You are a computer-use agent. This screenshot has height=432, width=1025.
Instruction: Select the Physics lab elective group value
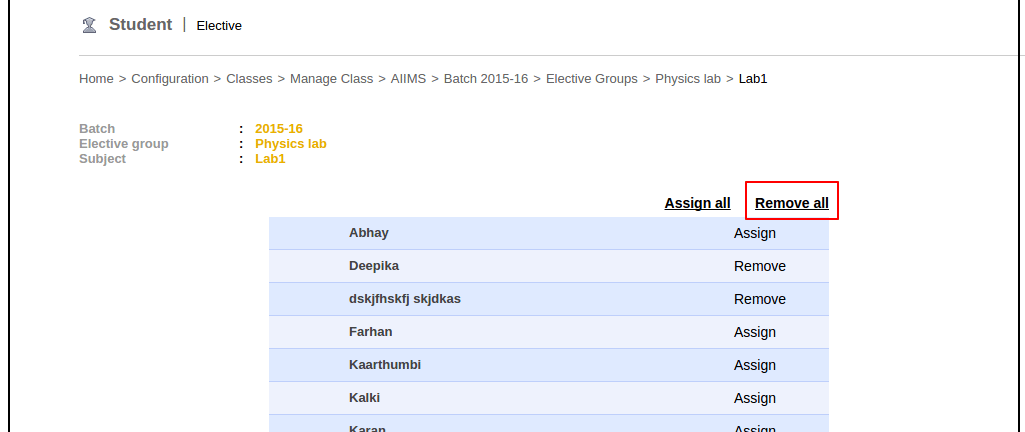tap(291, 143)
